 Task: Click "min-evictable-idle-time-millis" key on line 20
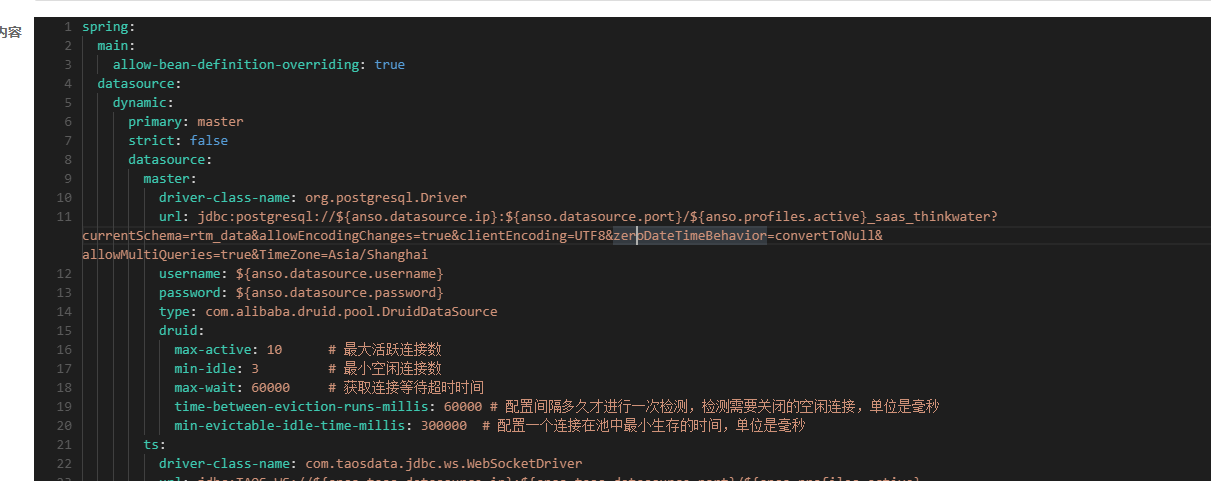click(289, 425)
